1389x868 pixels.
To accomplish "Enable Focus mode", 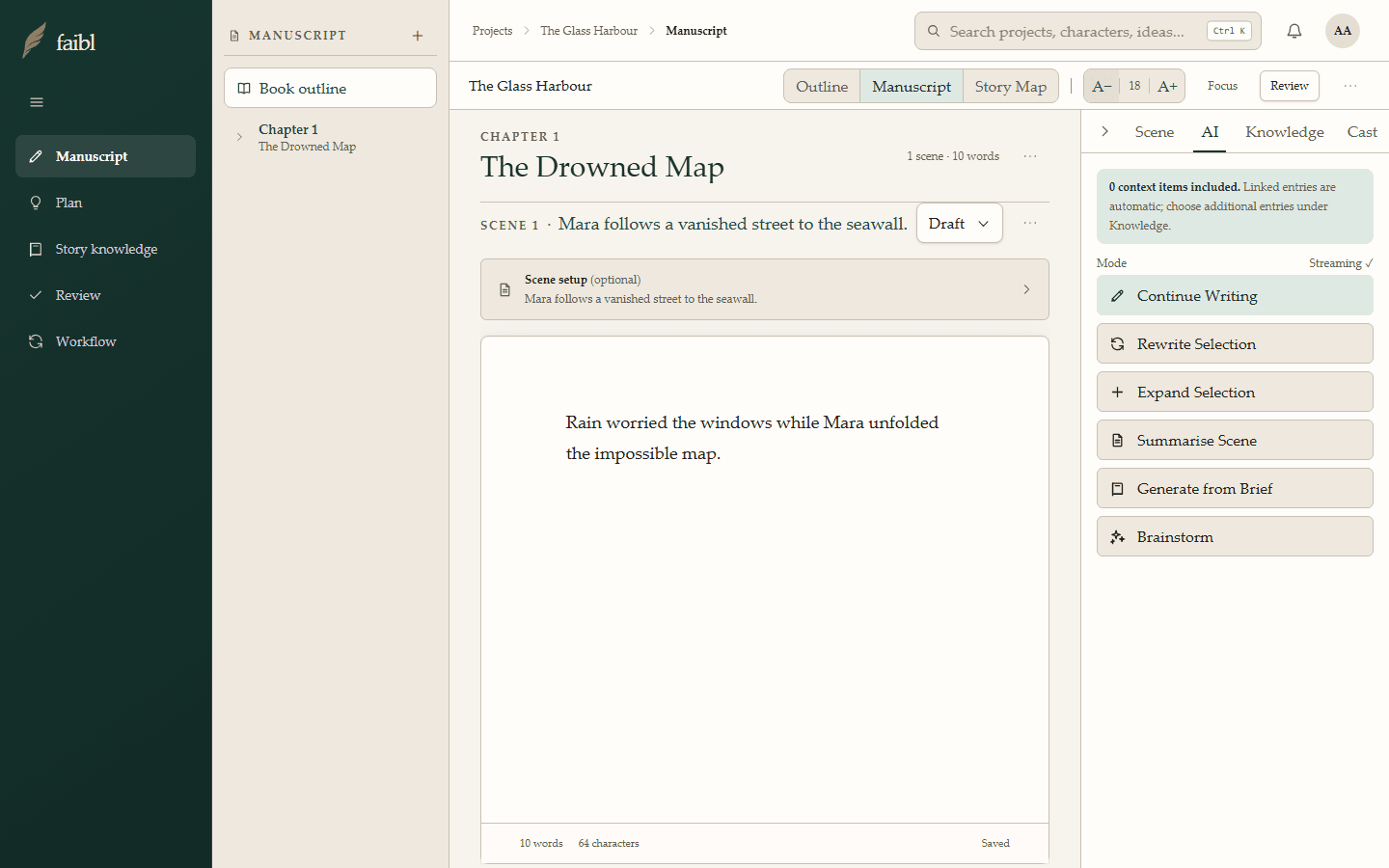I will pos(1222,86).
